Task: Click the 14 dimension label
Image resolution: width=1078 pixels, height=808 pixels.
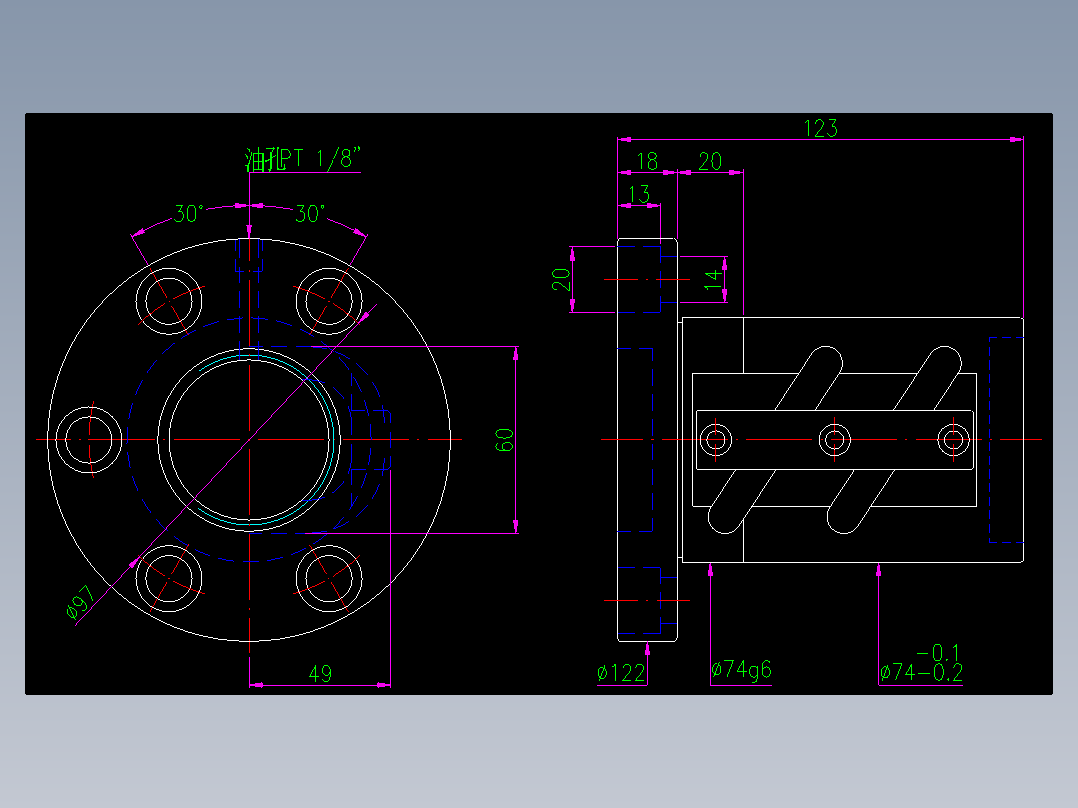Action: coord(714,279)
